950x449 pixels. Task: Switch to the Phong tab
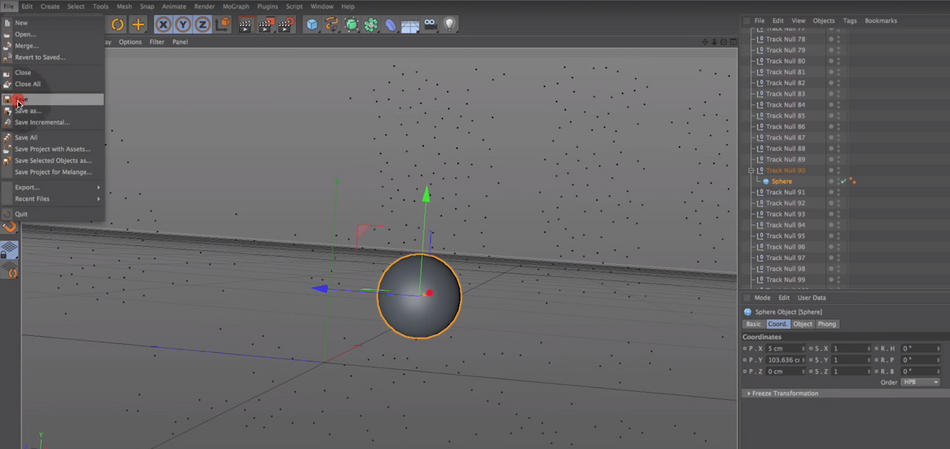click(x=826, y=324)
